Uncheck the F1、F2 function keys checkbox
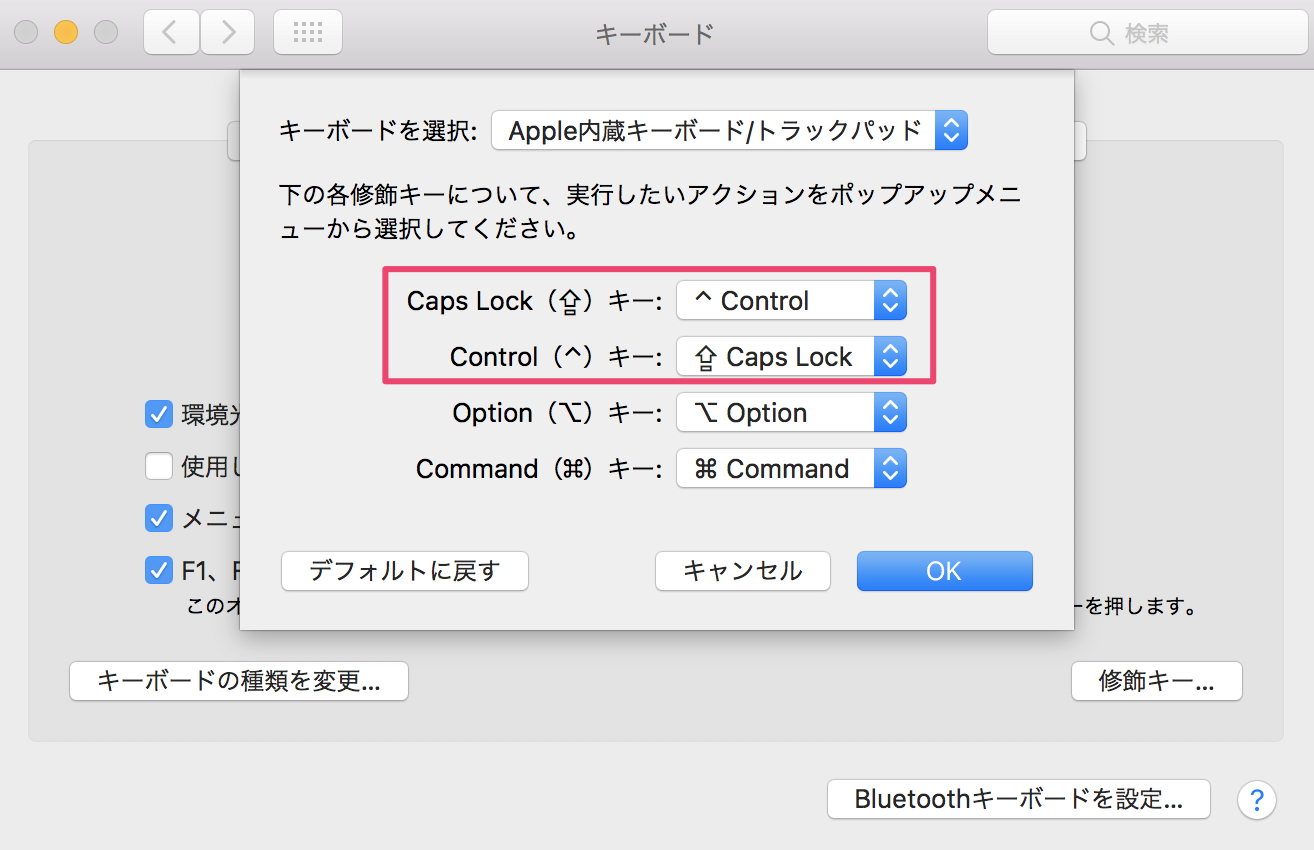This screenshot has height=850, width=1314. click(158, 570)
